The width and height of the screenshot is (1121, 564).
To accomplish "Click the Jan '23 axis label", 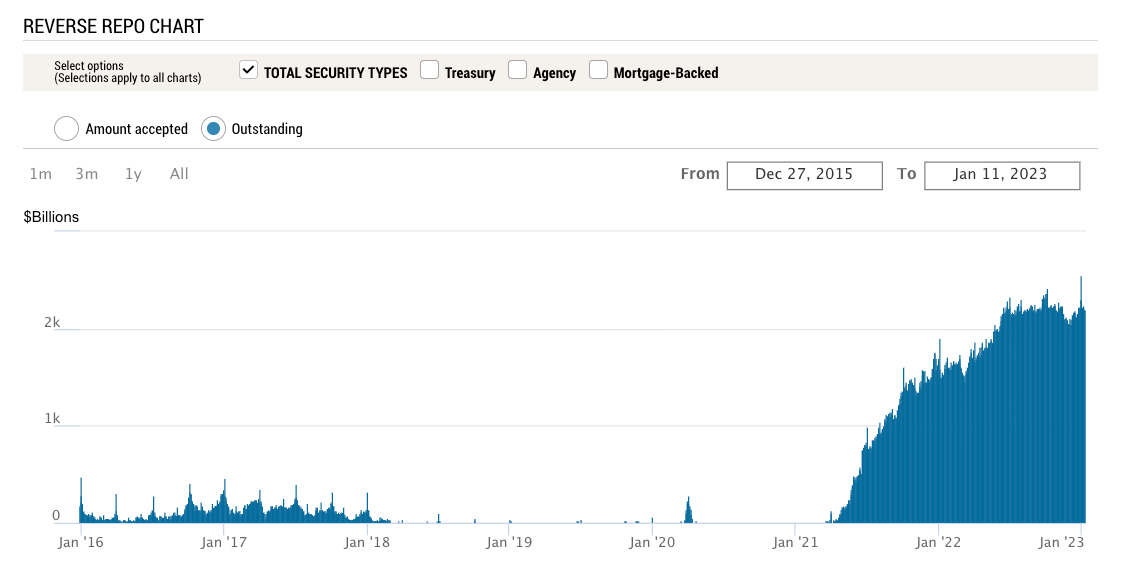I will click(1061, 543).
